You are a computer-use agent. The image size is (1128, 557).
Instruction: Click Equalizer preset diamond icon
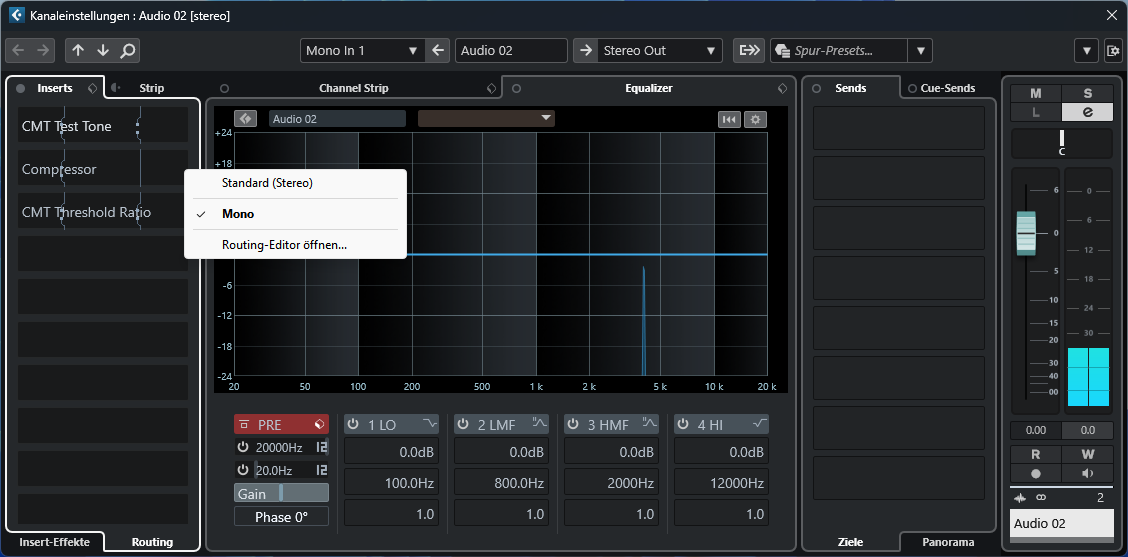click(783, 89)
